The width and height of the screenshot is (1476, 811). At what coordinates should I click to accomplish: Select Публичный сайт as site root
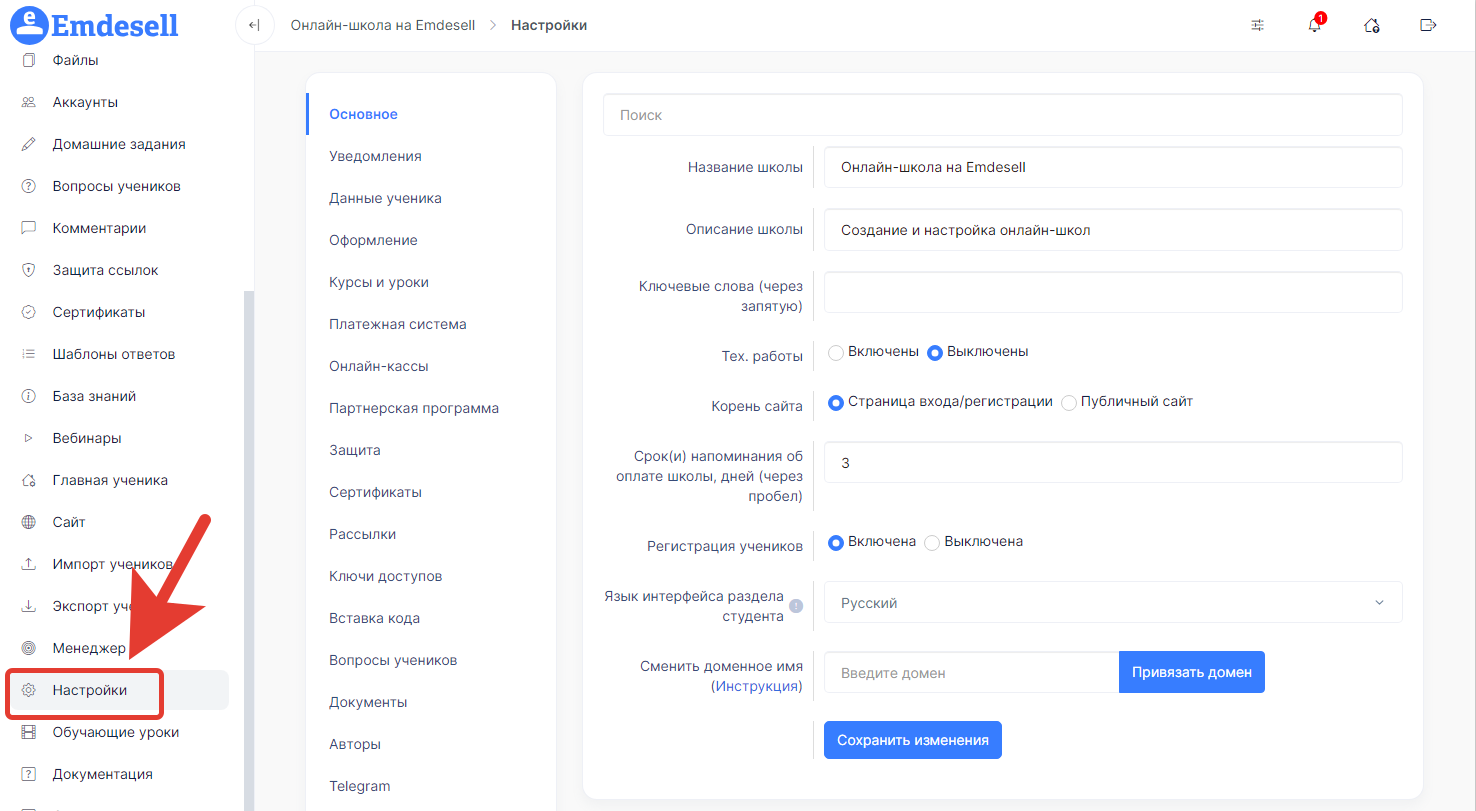pos(1069,402)
